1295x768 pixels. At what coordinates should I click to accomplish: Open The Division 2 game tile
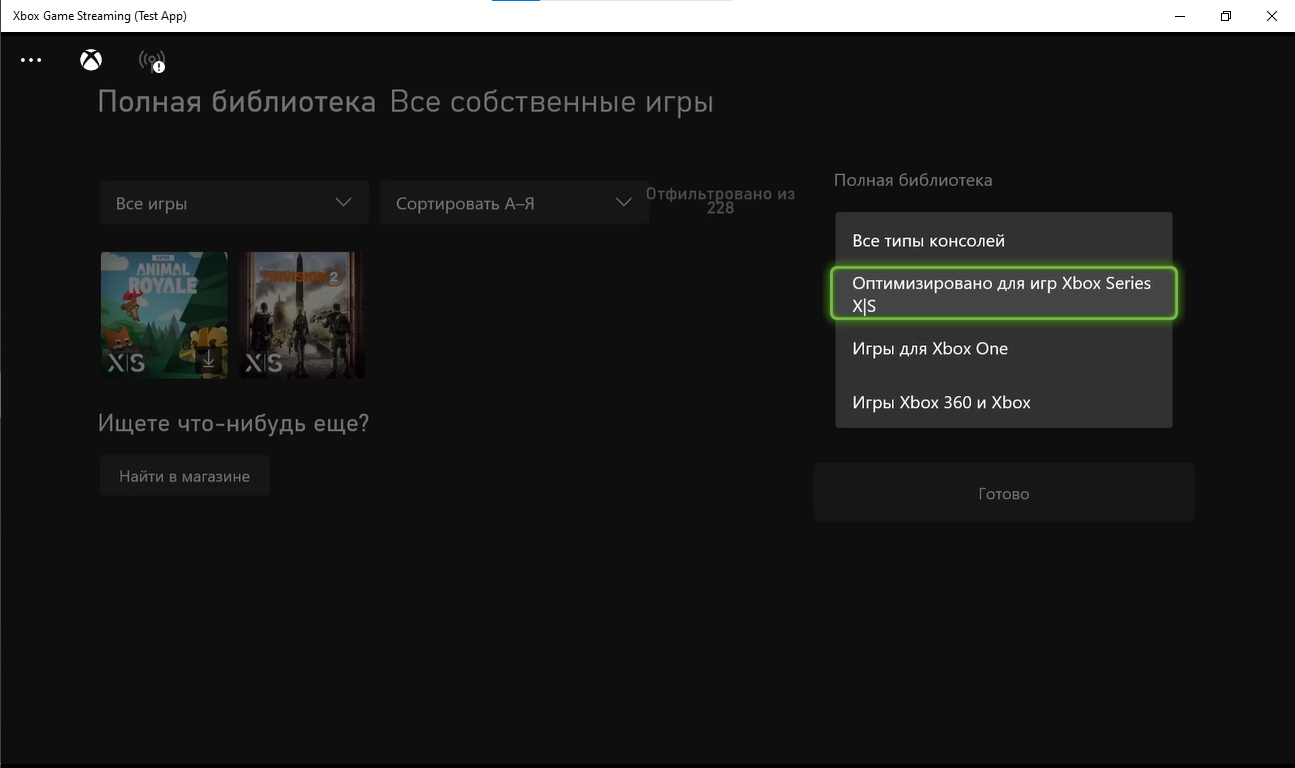pos(302,315)
